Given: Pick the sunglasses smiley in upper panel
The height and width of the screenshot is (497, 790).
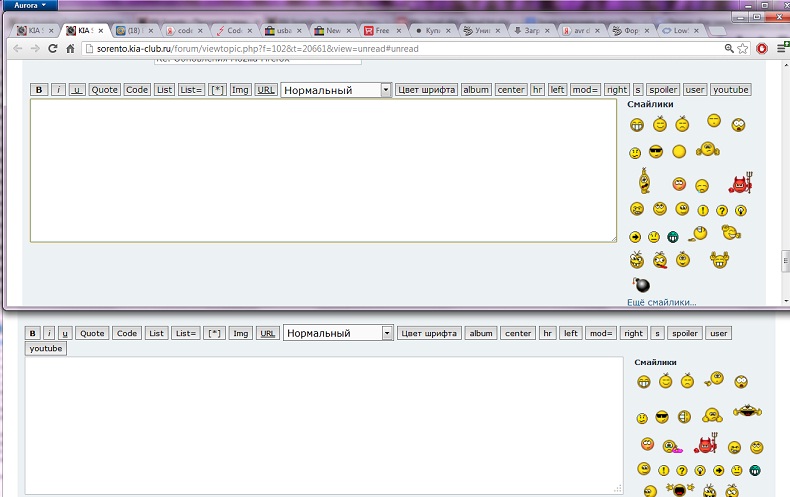Looking at the screenshot, I should click(656, 152).
